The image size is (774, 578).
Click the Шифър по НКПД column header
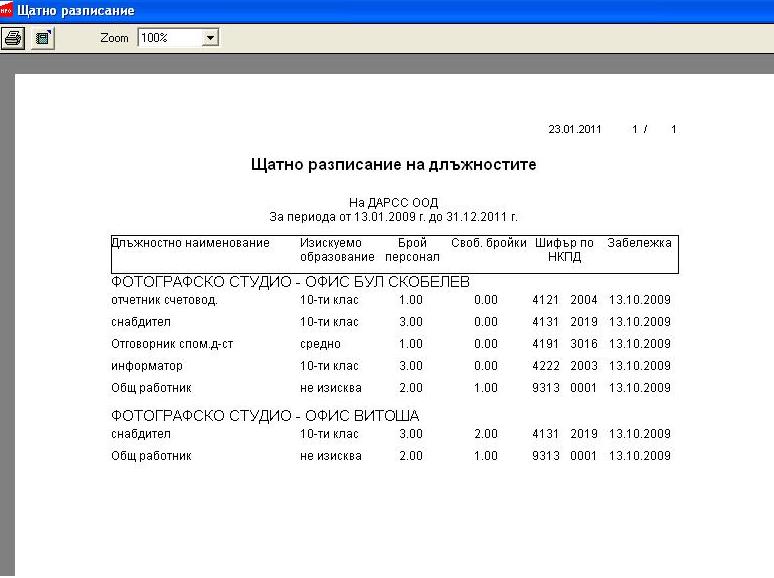(564, 250)
